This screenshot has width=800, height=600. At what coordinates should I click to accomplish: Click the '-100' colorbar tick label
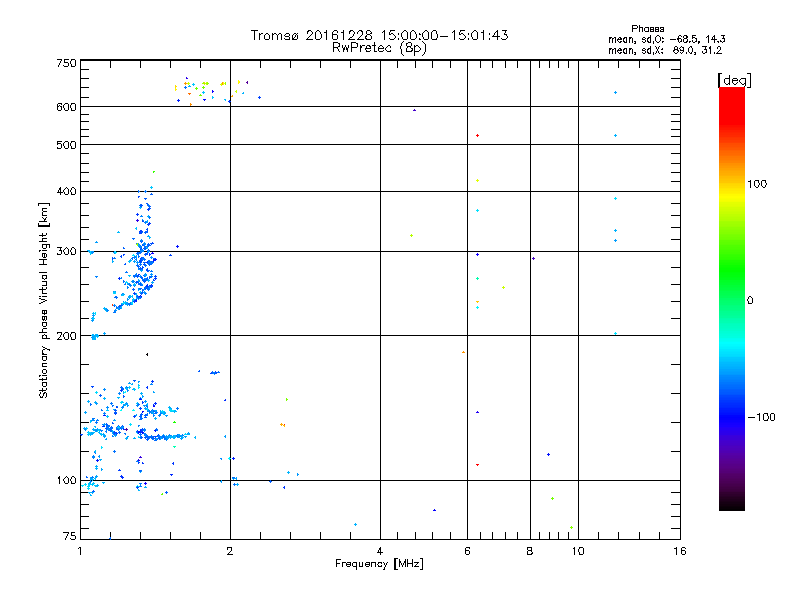pyautogui.click(x=761, y=417)
